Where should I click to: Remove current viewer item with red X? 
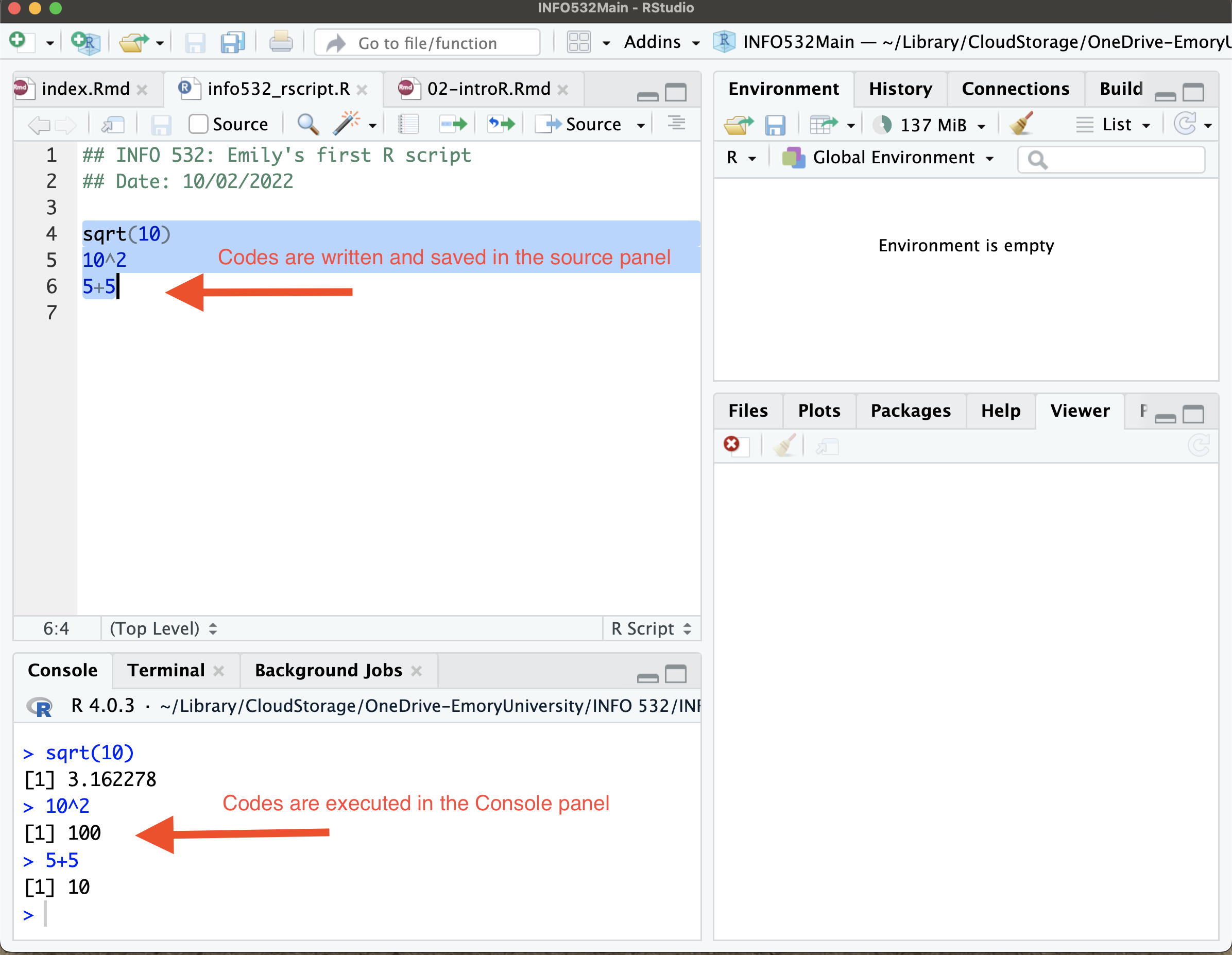coord(732,445)
